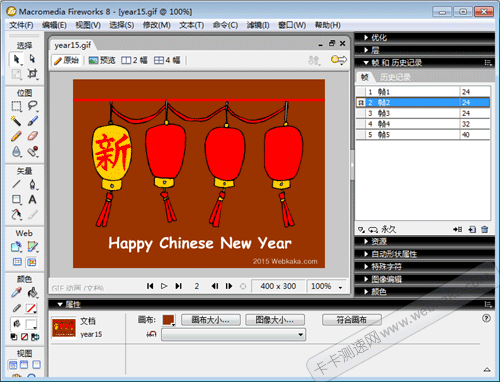Select the Eraser tool
The width and height of the screenshot is (500, 382).
click(x=32, y=136)
